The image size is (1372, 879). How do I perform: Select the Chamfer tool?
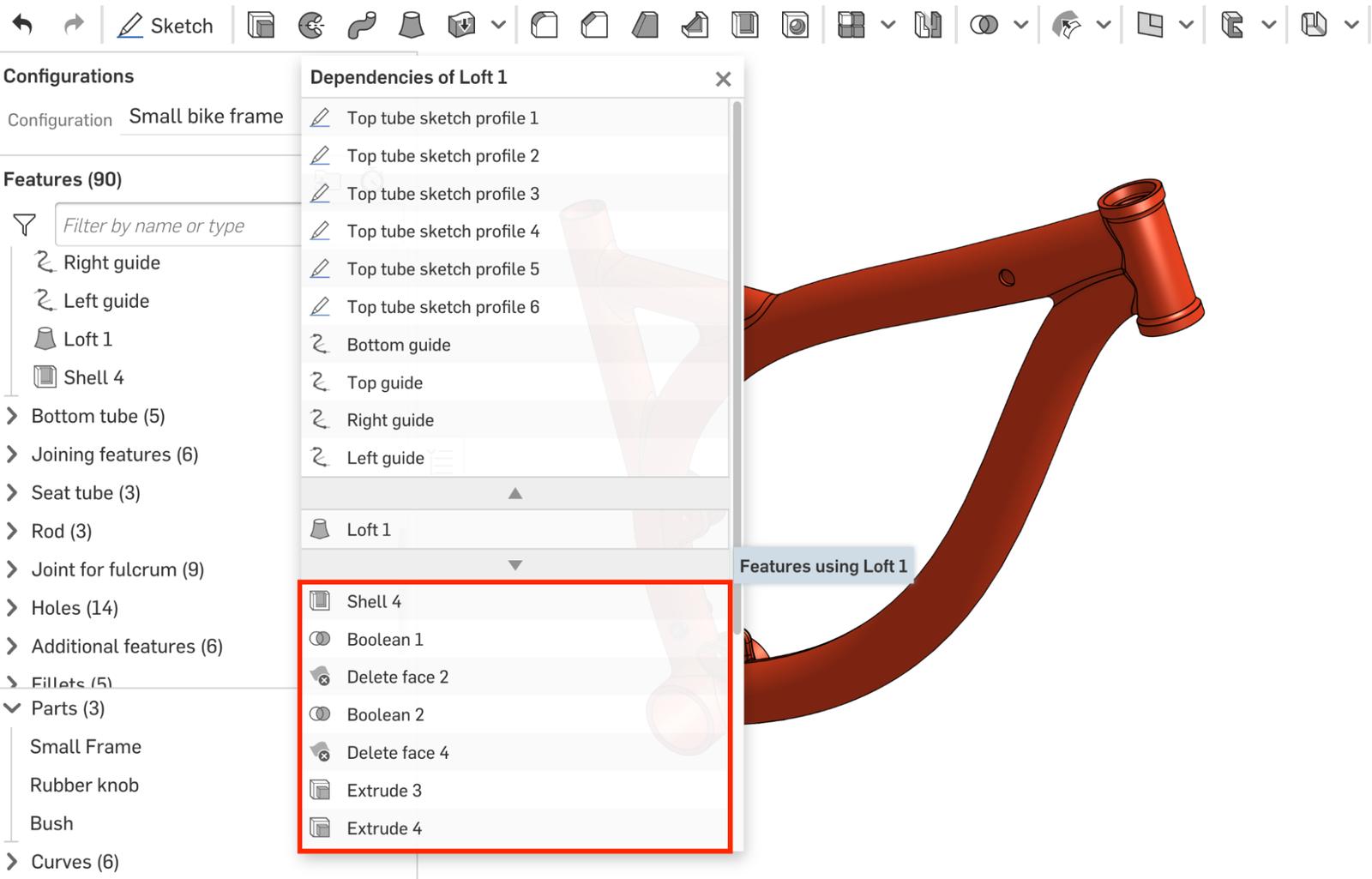click(593, 25)
